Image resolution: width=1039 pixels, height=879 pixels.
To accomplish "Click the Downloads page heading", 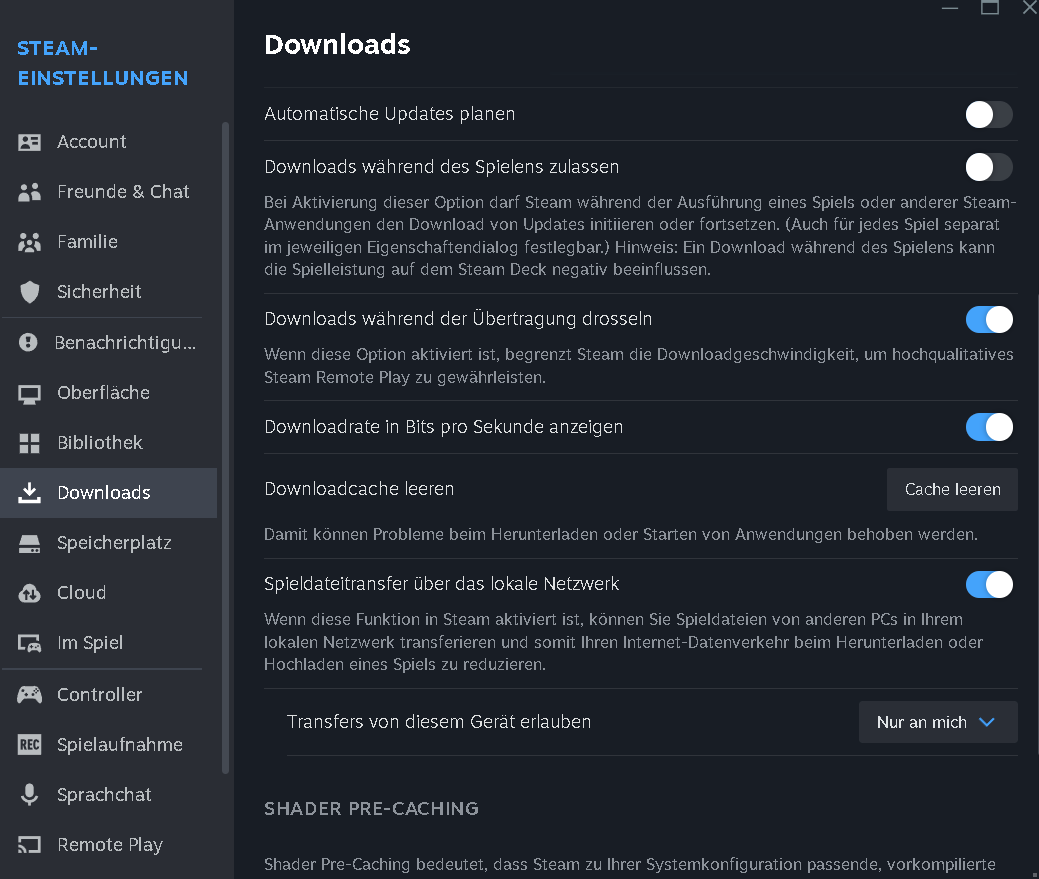I will tap(337, 45).
